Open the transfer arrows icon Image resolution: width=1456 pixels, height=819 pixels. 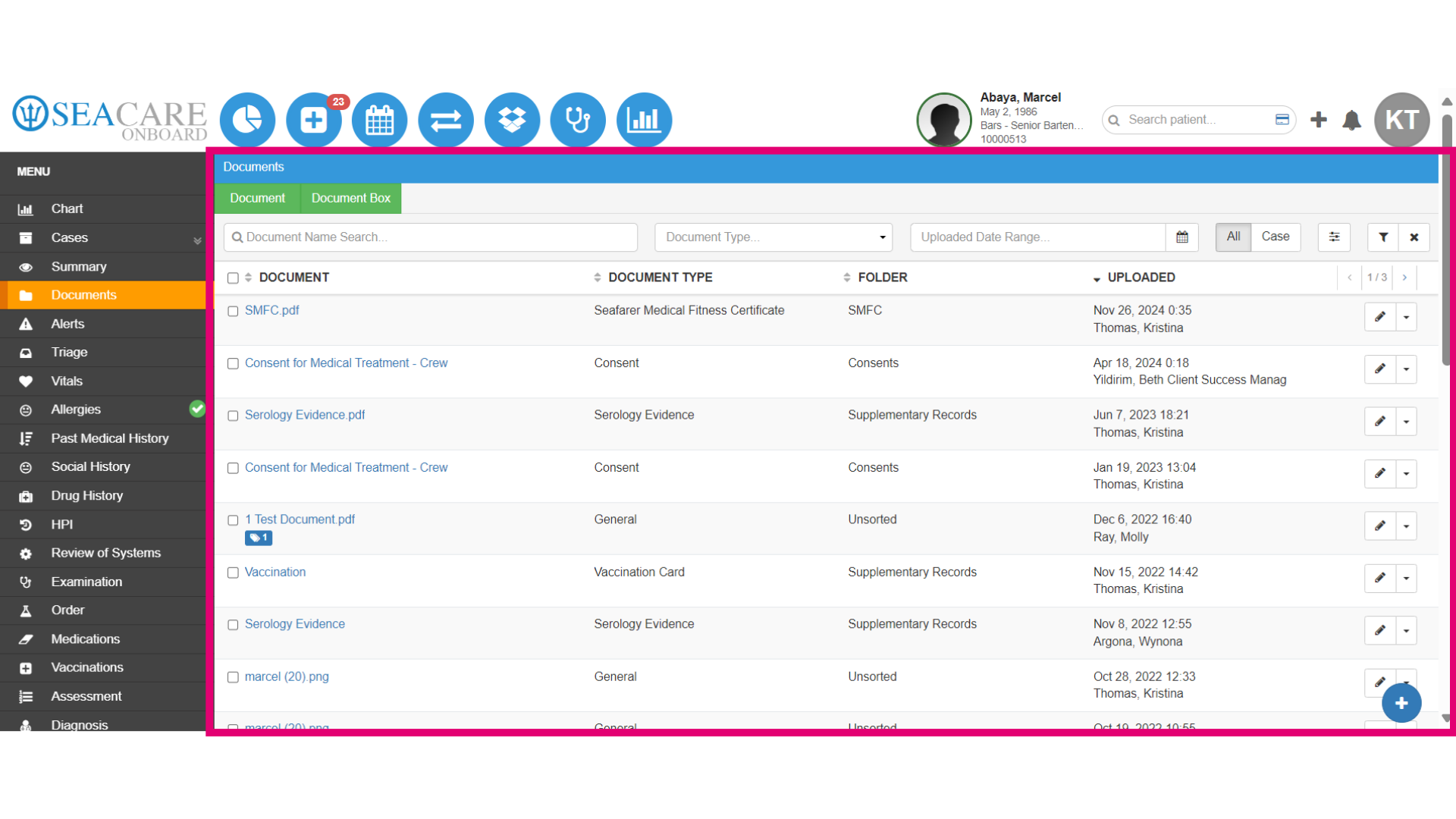tap(446, 120)
